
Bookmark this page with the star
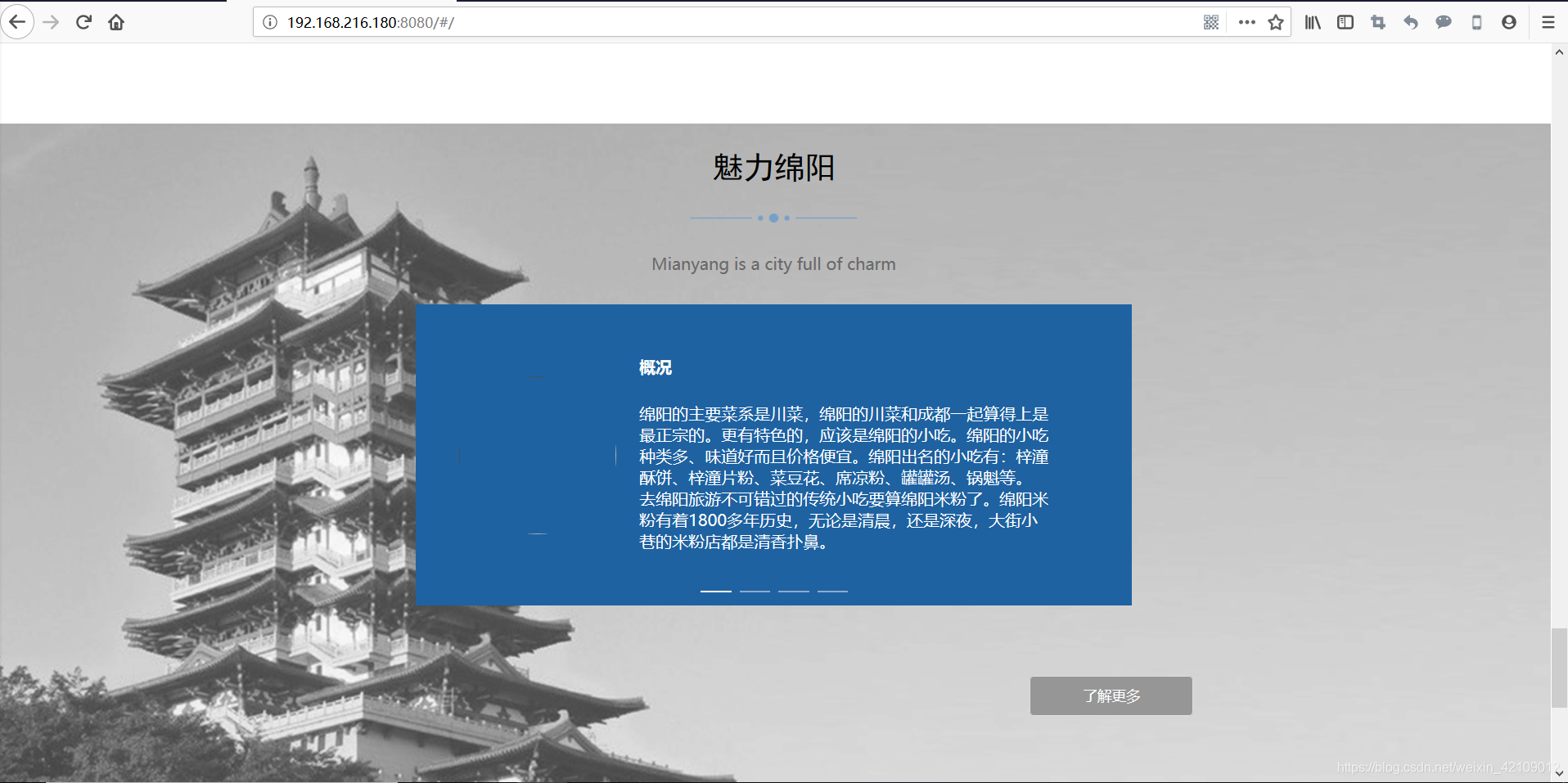pyautogui.click(x=1275, y=22)
